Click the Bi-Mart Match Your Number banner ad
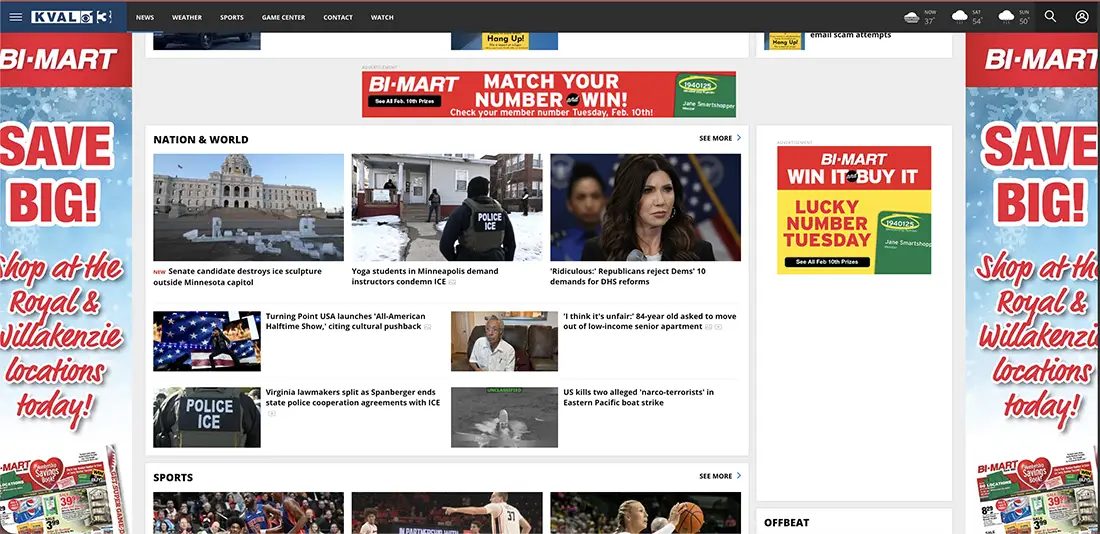 pos(549,94)
